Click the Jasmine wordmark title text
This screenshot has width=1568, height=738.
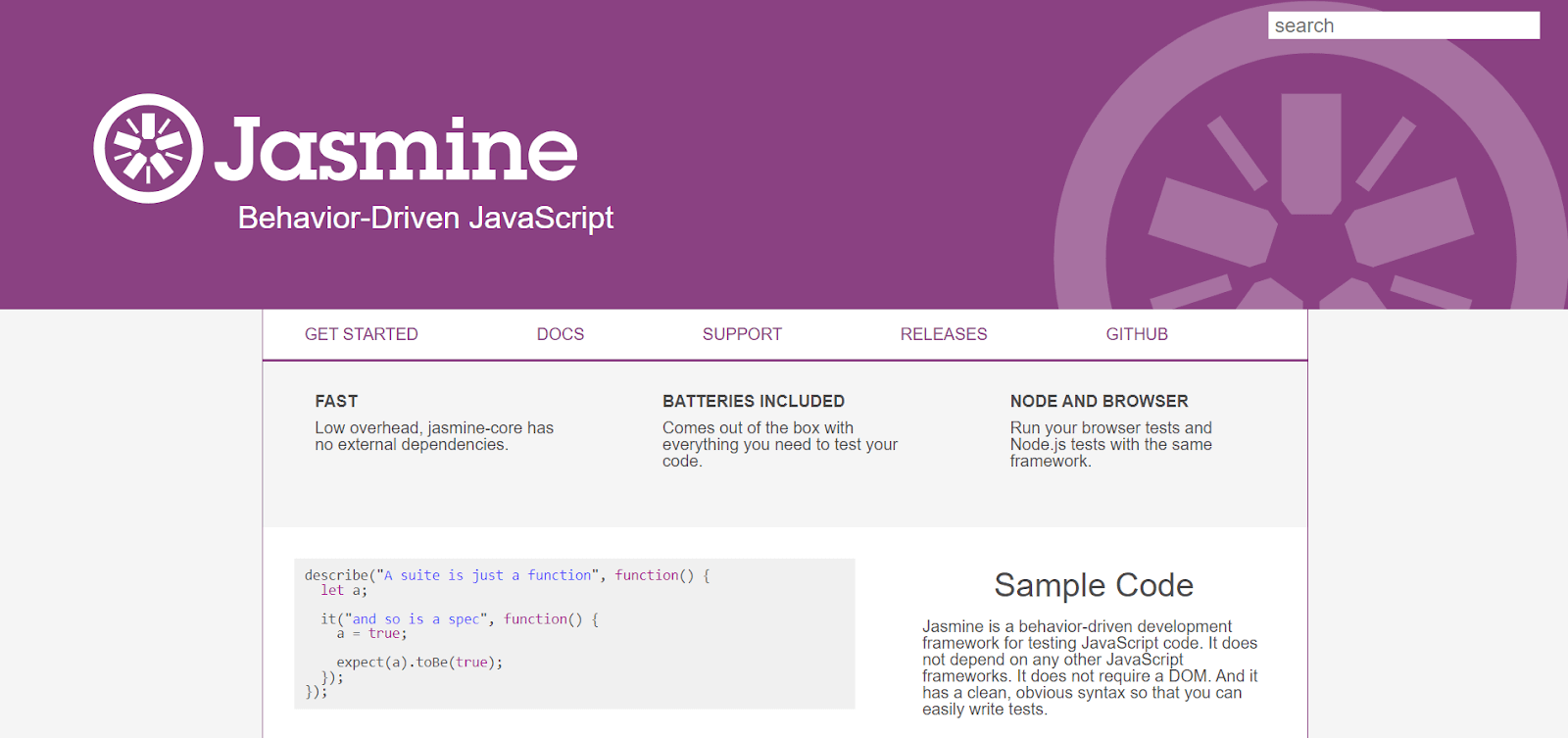[396, 150]
